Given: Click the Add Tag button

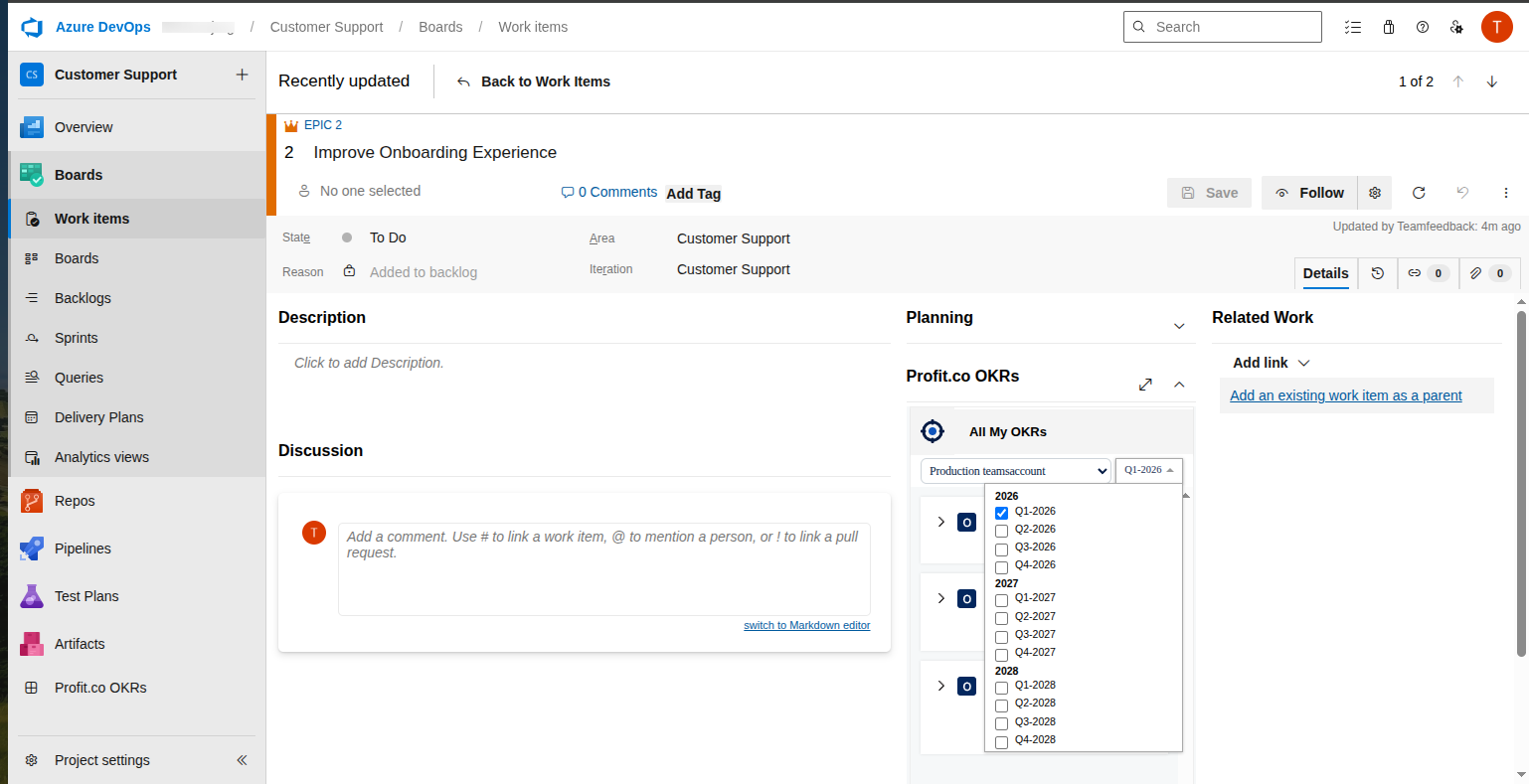Looking at the screenshot, I should pos(694,194).
